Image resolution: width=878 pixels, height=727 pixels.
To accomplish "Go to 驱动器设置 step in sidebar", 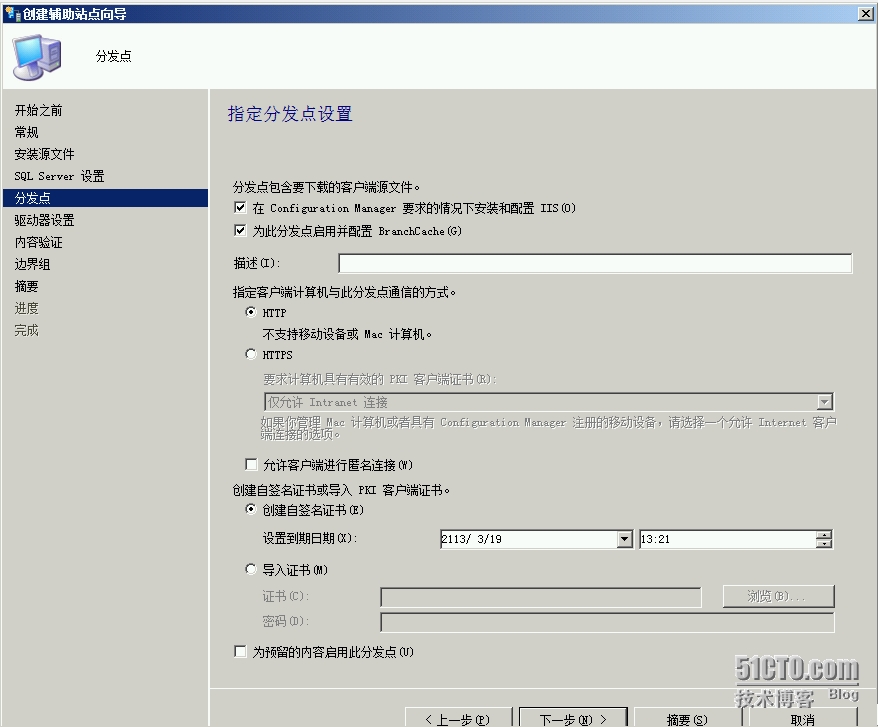I will 44,220.
